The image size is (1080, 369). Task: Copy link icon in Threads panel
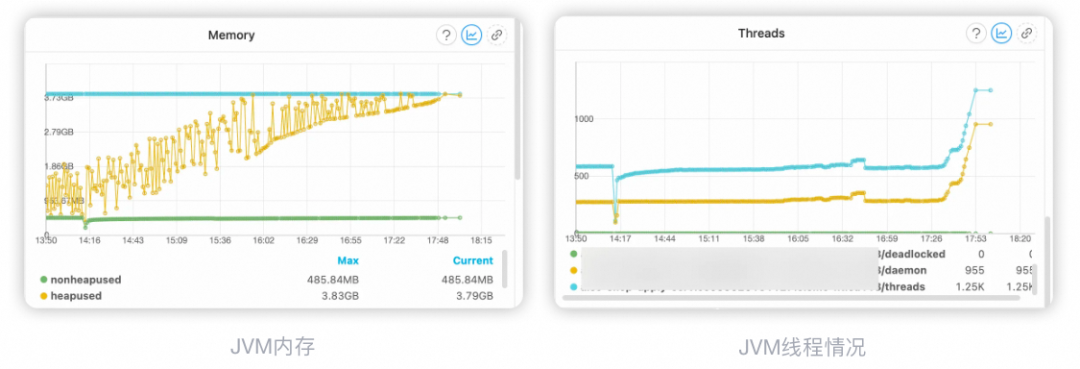point(1026,33)
